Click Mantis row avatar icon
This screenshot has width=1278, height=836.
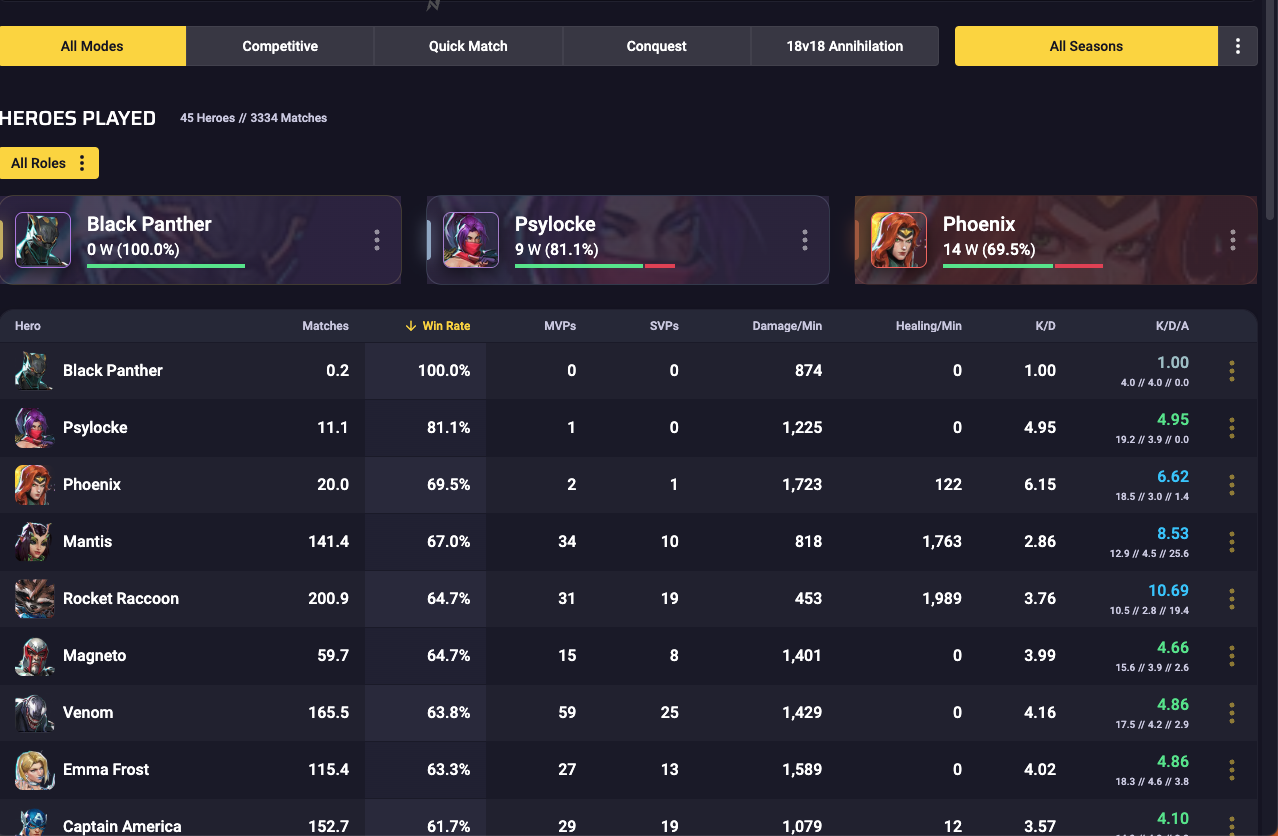pyautogui.click(x=34, y=542)
